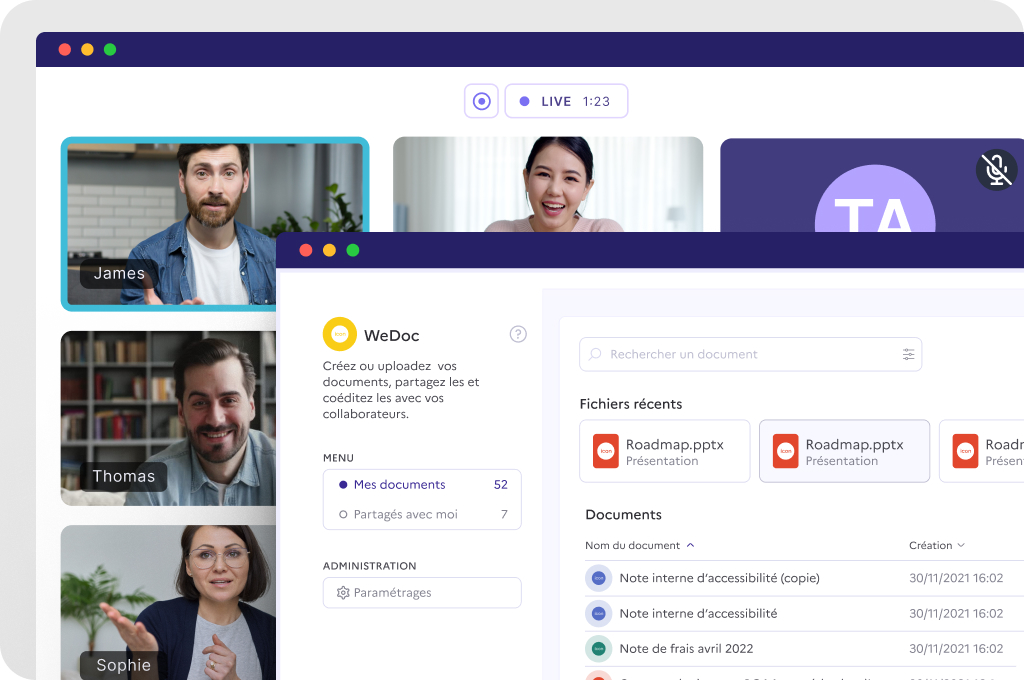Click the yellow WeDoc logo icon
Image resolution: width=1024 pixels, height=680 pixels.
point(340,334)
